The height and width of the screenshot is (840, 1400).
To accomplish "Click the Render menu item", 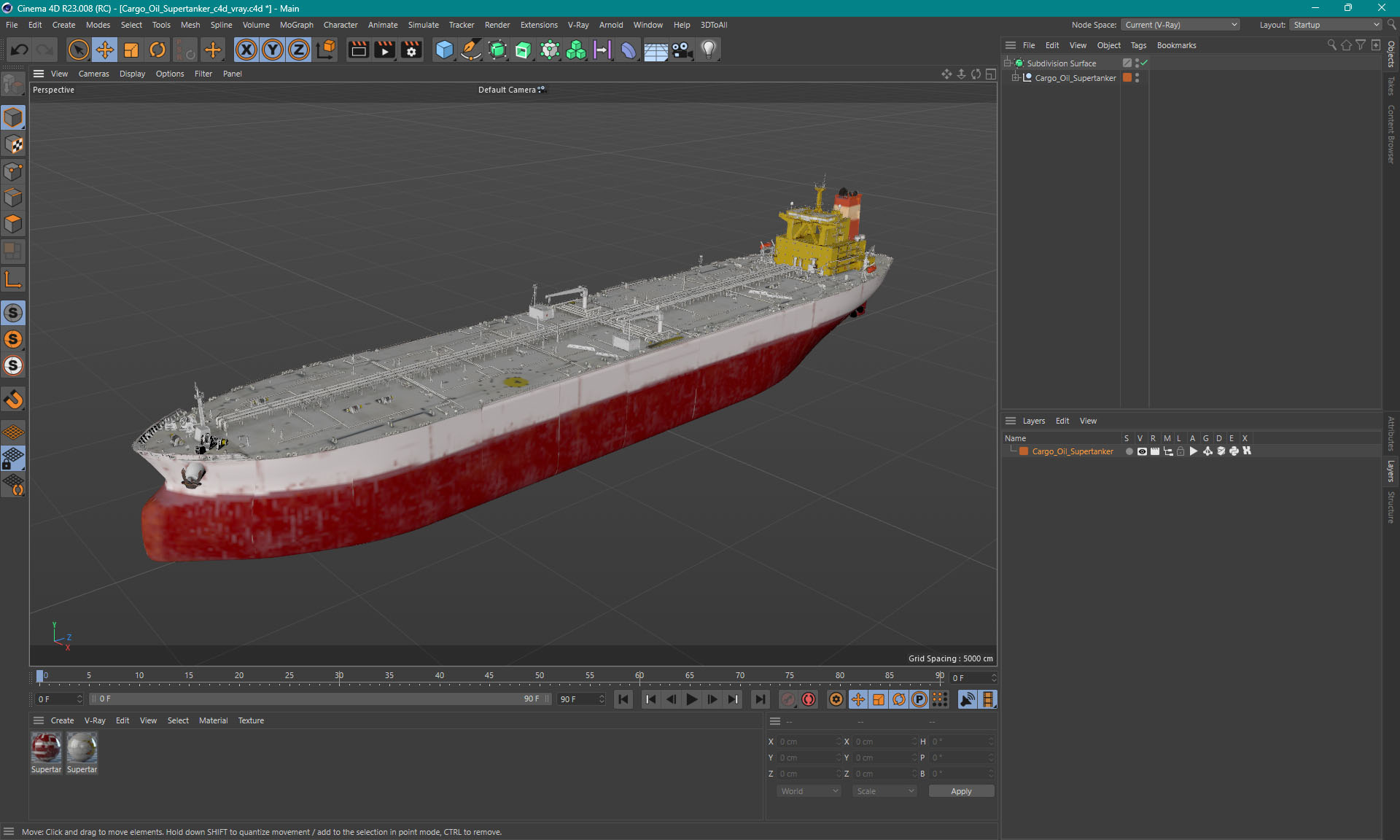I will point(496,24).
